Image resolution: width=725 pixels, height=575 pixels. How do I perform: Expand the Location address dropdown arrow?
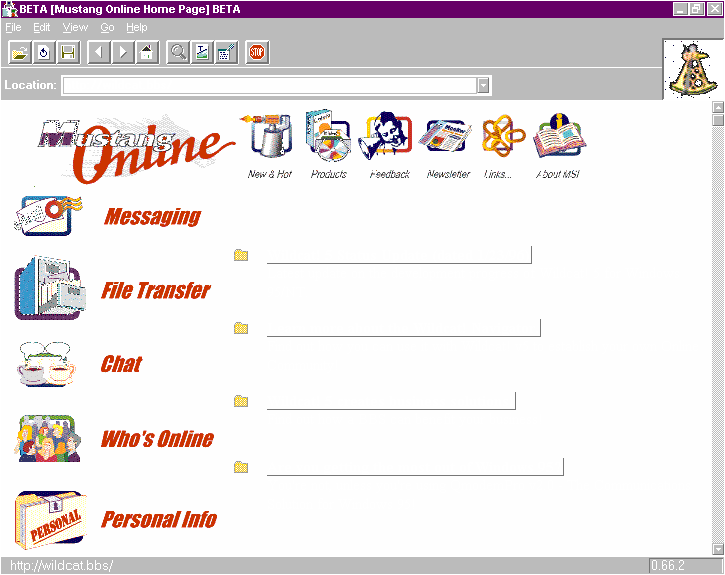tap(484, 86)
